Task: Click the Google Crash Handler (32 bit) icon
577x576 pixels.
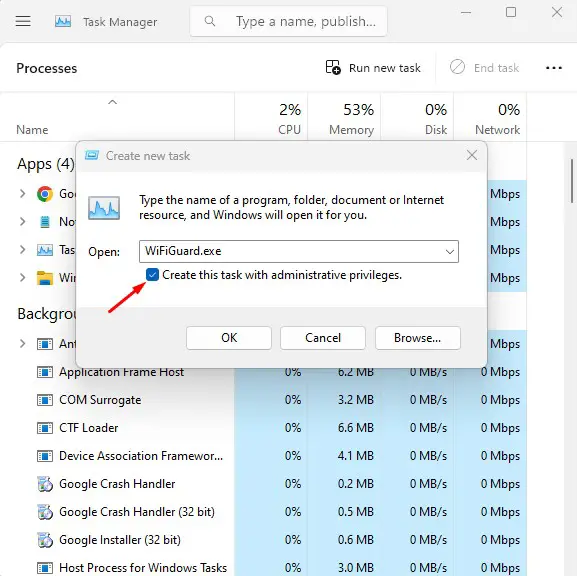Action: pos(45,512)
